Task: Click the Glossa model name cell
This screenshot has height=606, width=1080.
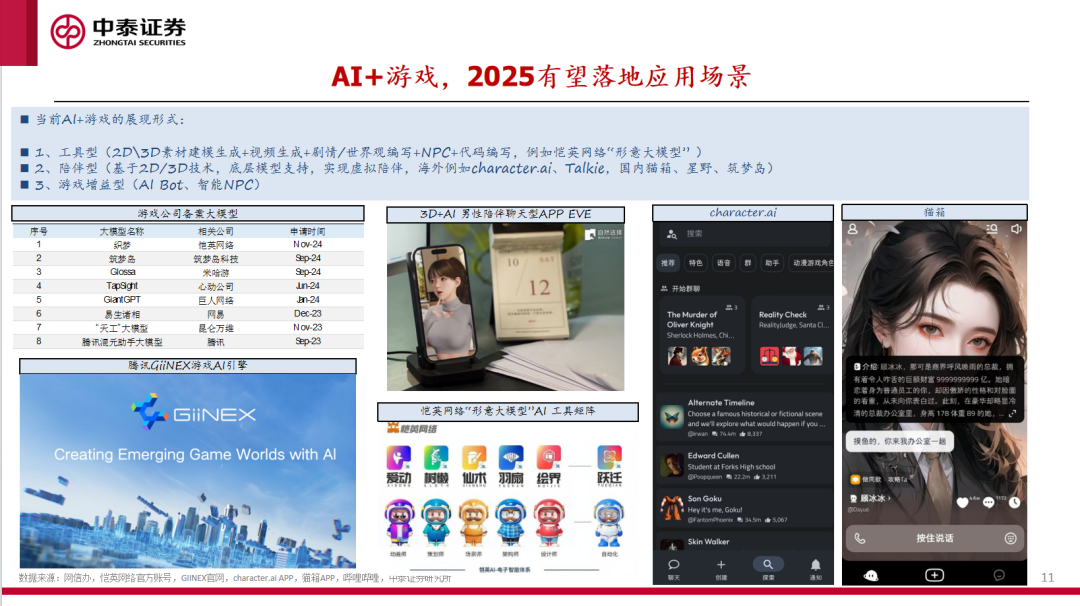Action: (122, 272)
